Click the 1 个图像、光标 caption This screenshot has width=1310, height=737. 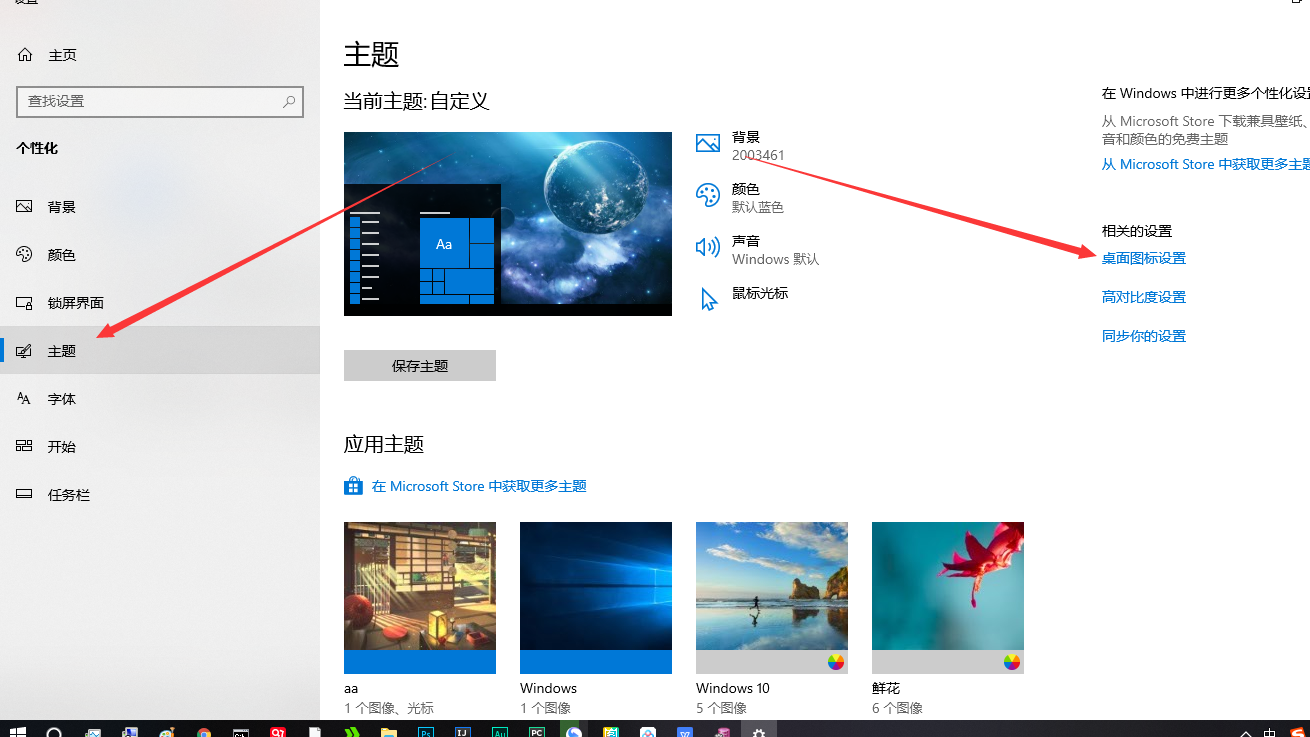click(389, 708)
